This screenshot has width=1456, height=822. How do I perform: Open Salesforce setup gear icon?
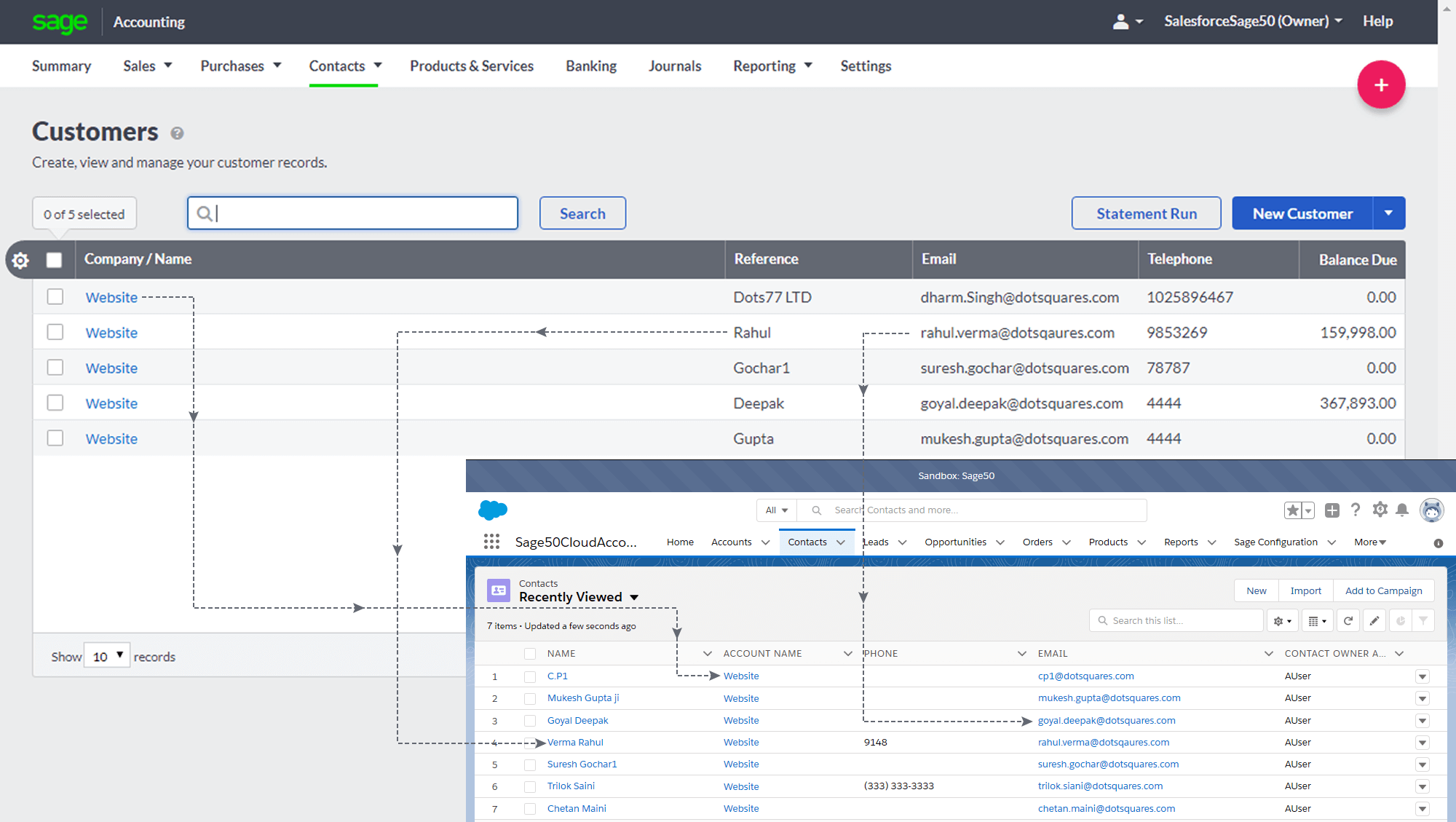point(1380,510)
